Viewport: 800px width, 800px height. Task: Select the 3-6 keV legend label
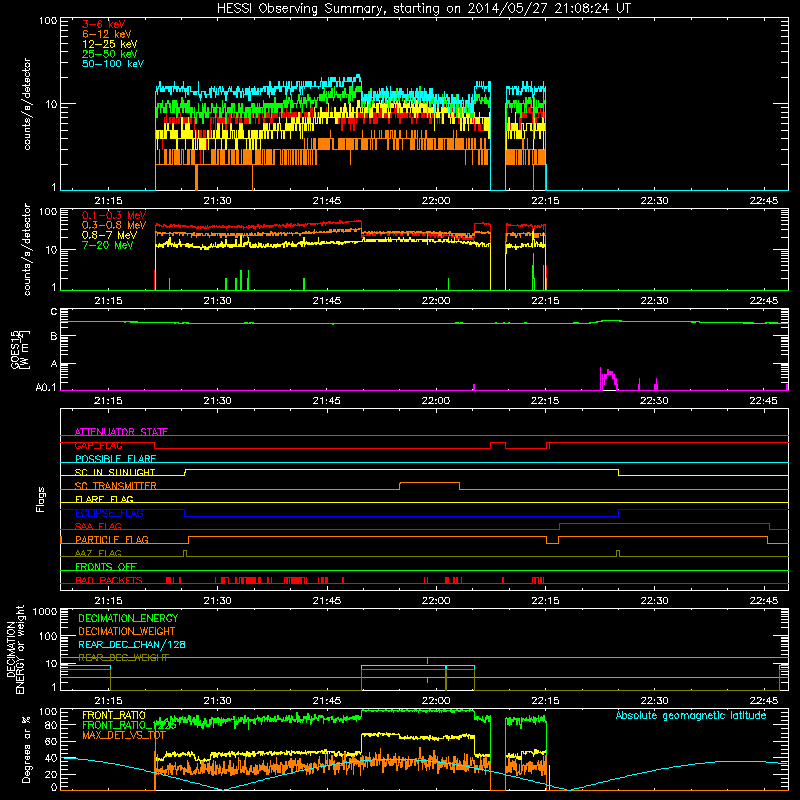pyautogui.click(x=104, y=24)
